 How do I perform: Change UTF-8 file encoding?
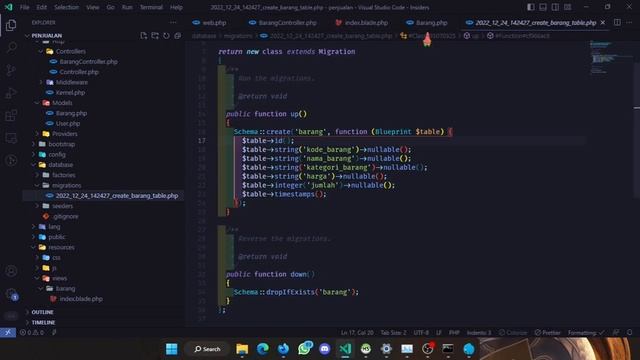point(421,333)
